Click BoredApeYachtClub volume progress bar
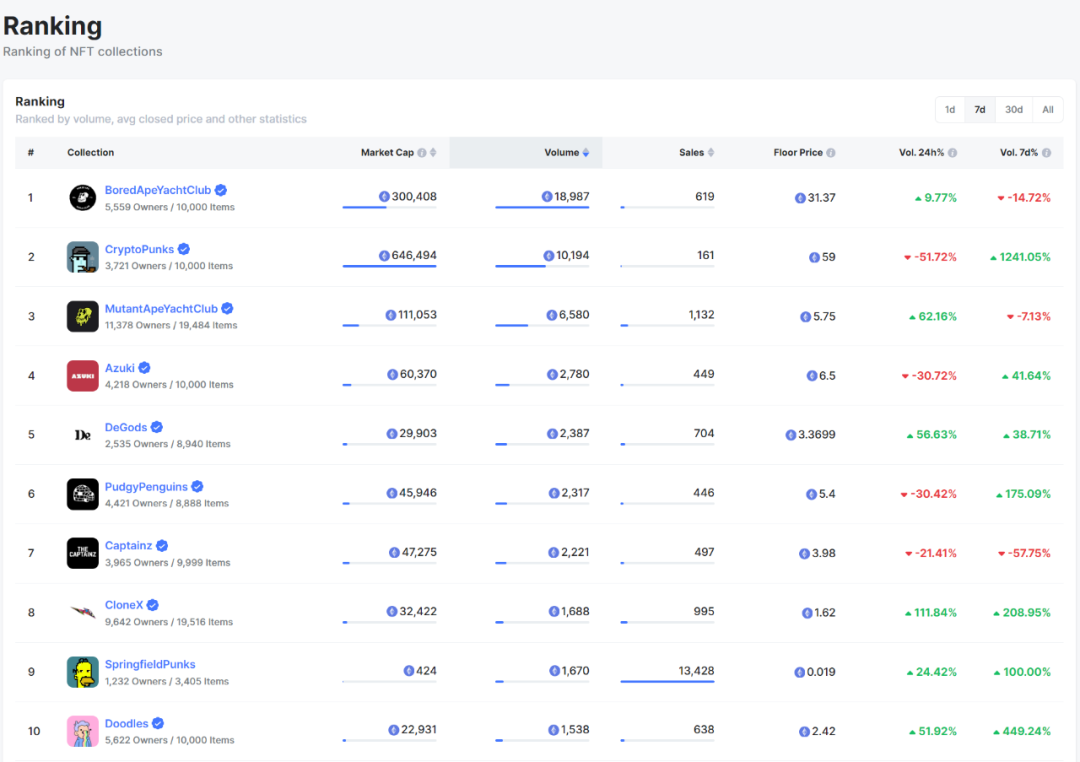 [x=542, y=207]
